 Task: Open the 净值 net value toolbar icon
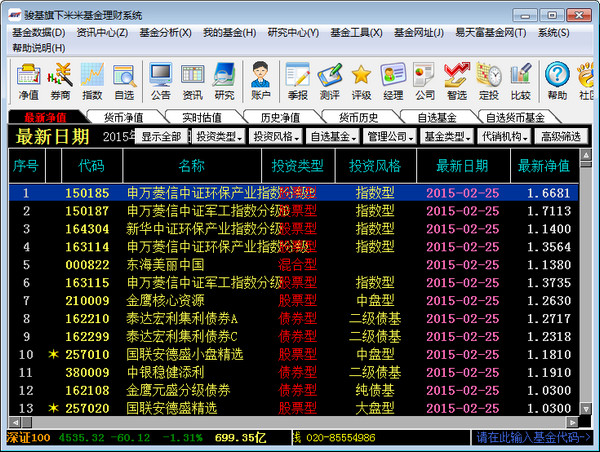pos(29,82)
